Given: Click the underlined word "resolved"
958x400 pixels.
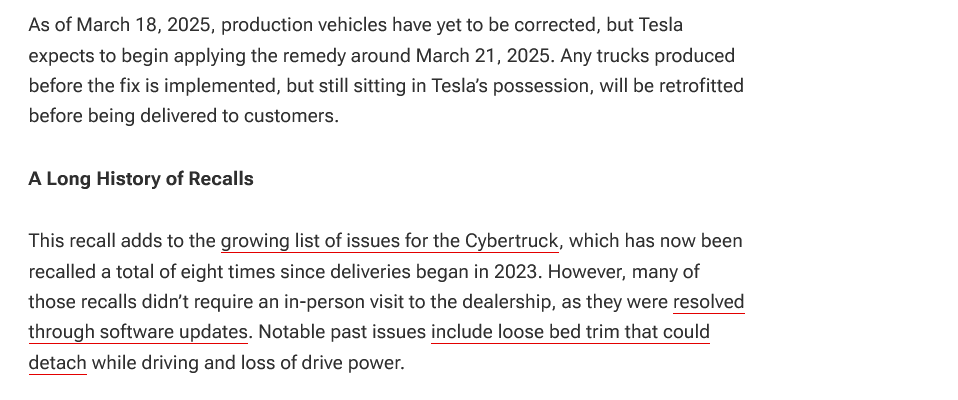Looking at the screenshot, I should click(709, 302).
